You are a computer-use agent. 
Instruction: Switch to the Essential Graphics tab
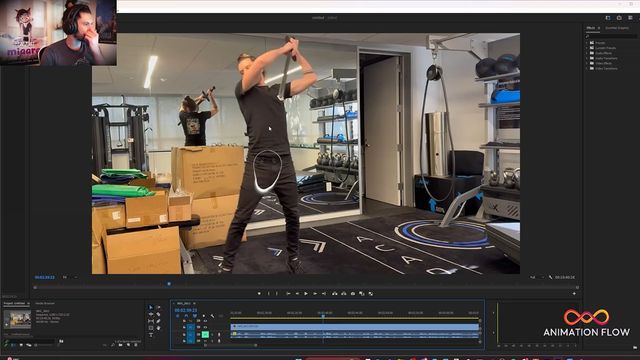[x=617, y=28]
